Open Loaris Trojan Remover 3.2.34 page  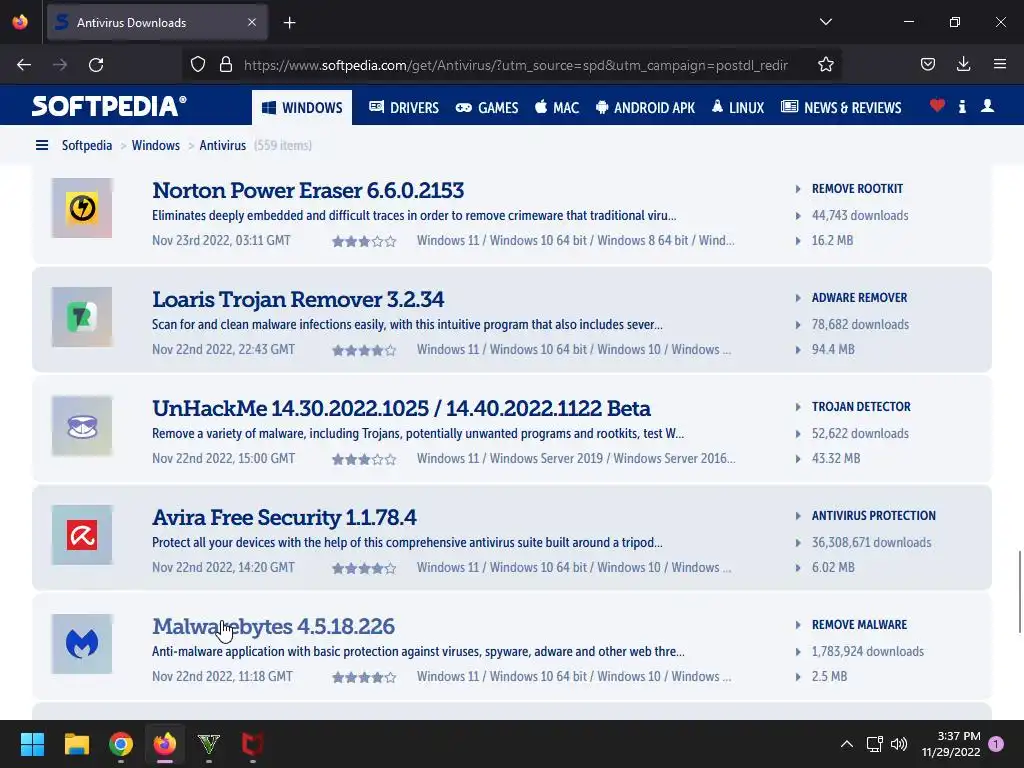pyautogui.click(x=298, y=299)
